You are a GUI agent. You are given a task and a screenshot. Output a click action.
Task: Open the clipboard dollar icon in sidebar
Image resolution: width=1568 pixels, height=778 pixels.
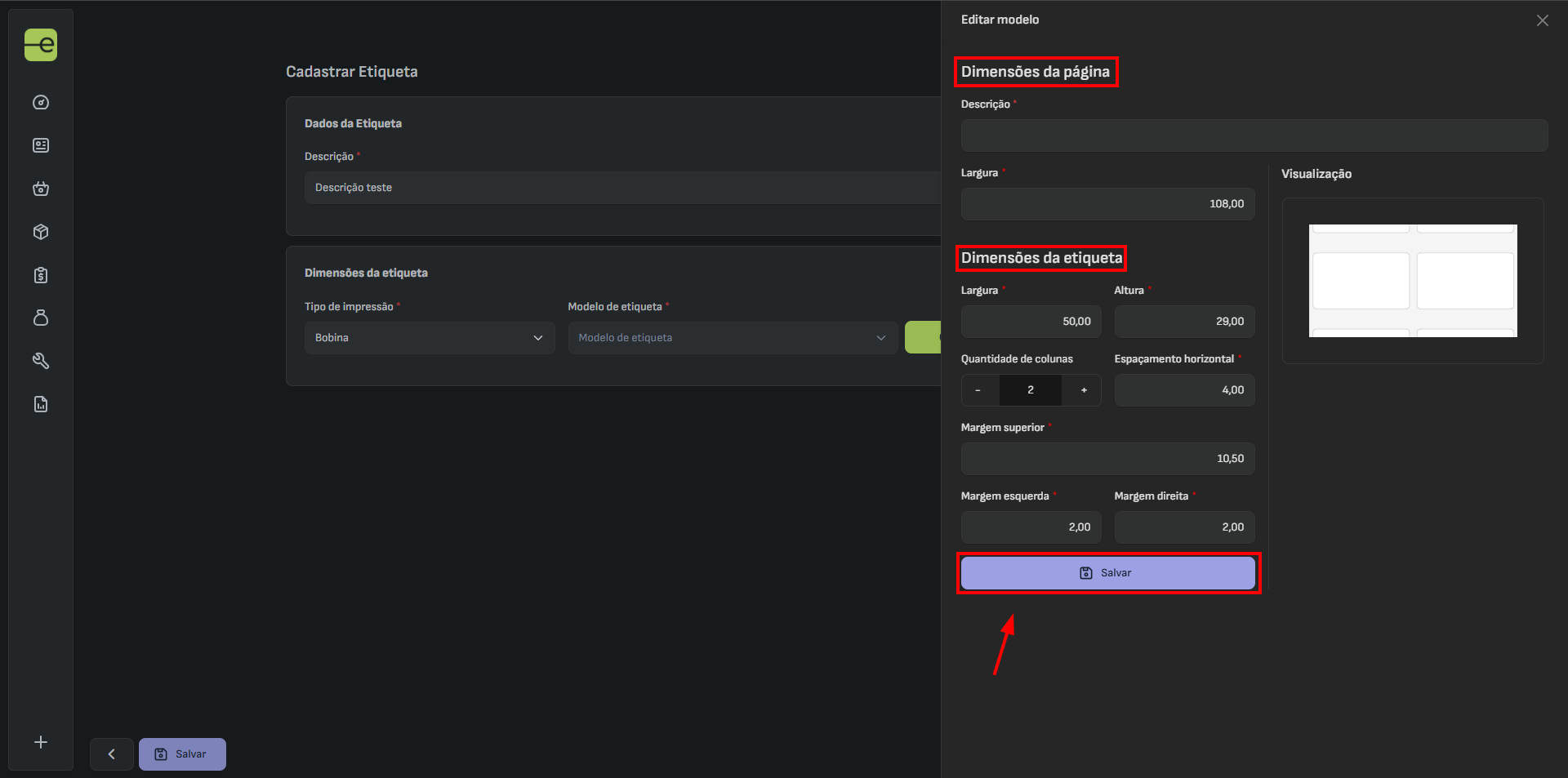[41, 275]
